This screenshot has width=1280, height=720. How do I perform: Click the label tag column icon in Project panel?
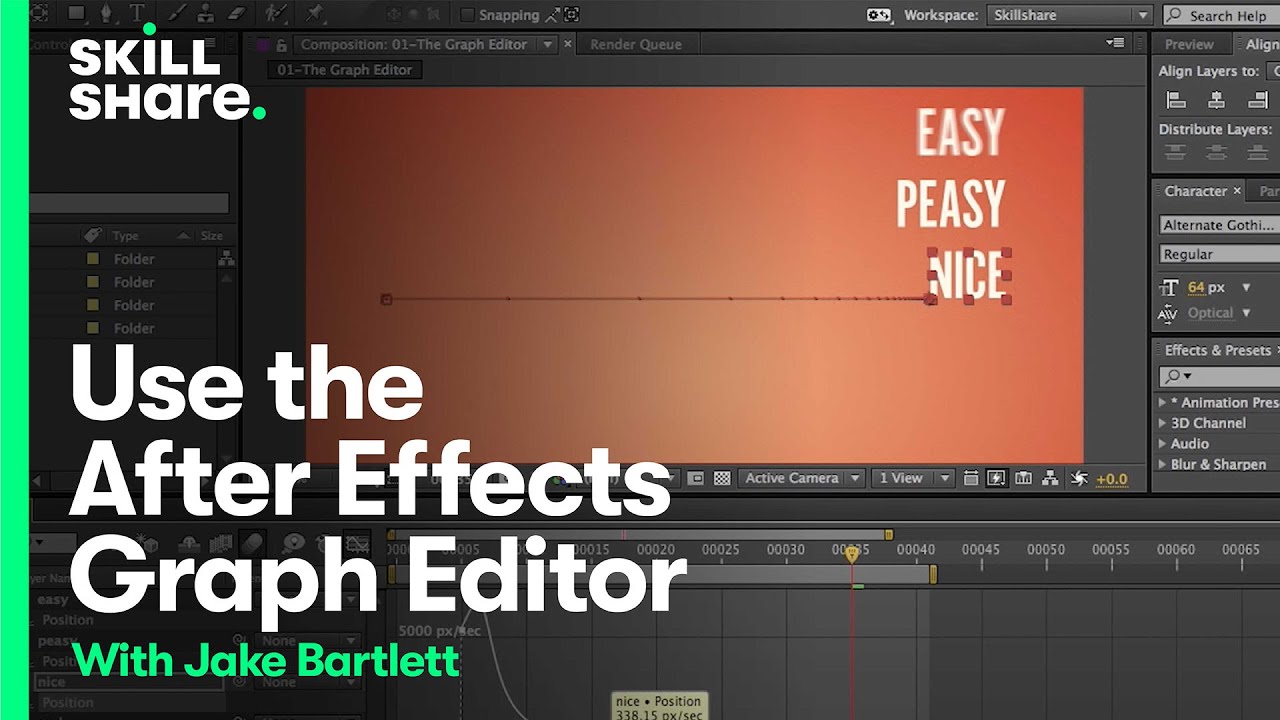93,235
